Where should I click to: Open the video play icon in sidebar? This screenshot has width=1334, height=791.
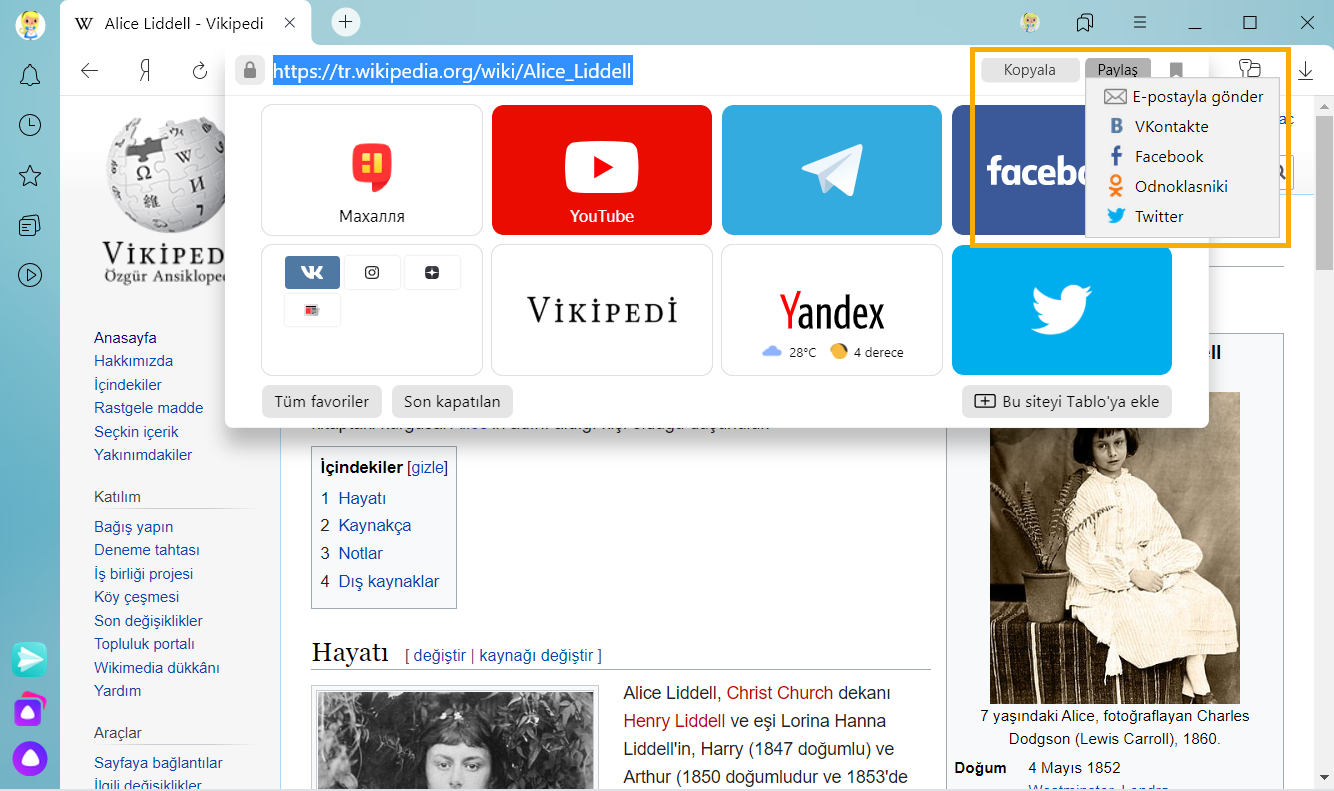[x=30, y=274]
